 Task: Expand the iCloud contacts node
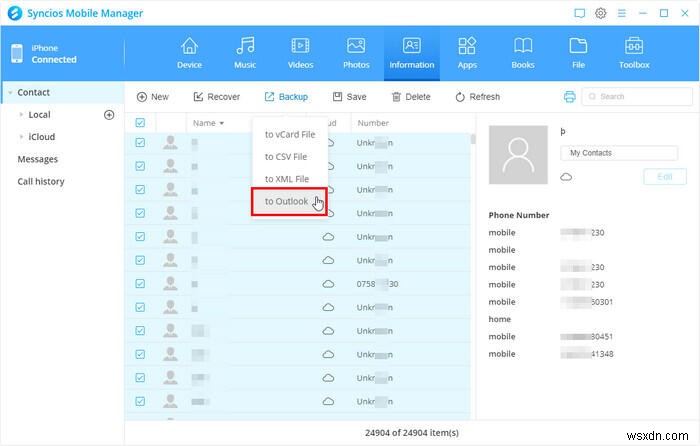point(21,137)
